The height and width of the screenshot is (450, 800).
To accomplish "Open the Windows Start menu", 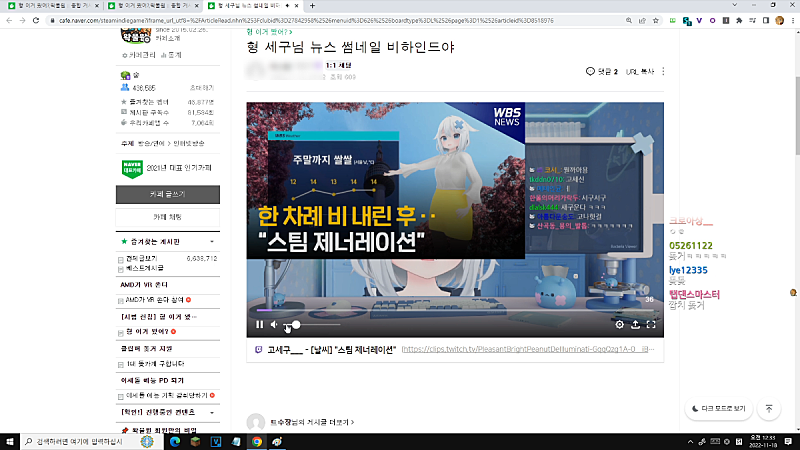I will (9, 442).
